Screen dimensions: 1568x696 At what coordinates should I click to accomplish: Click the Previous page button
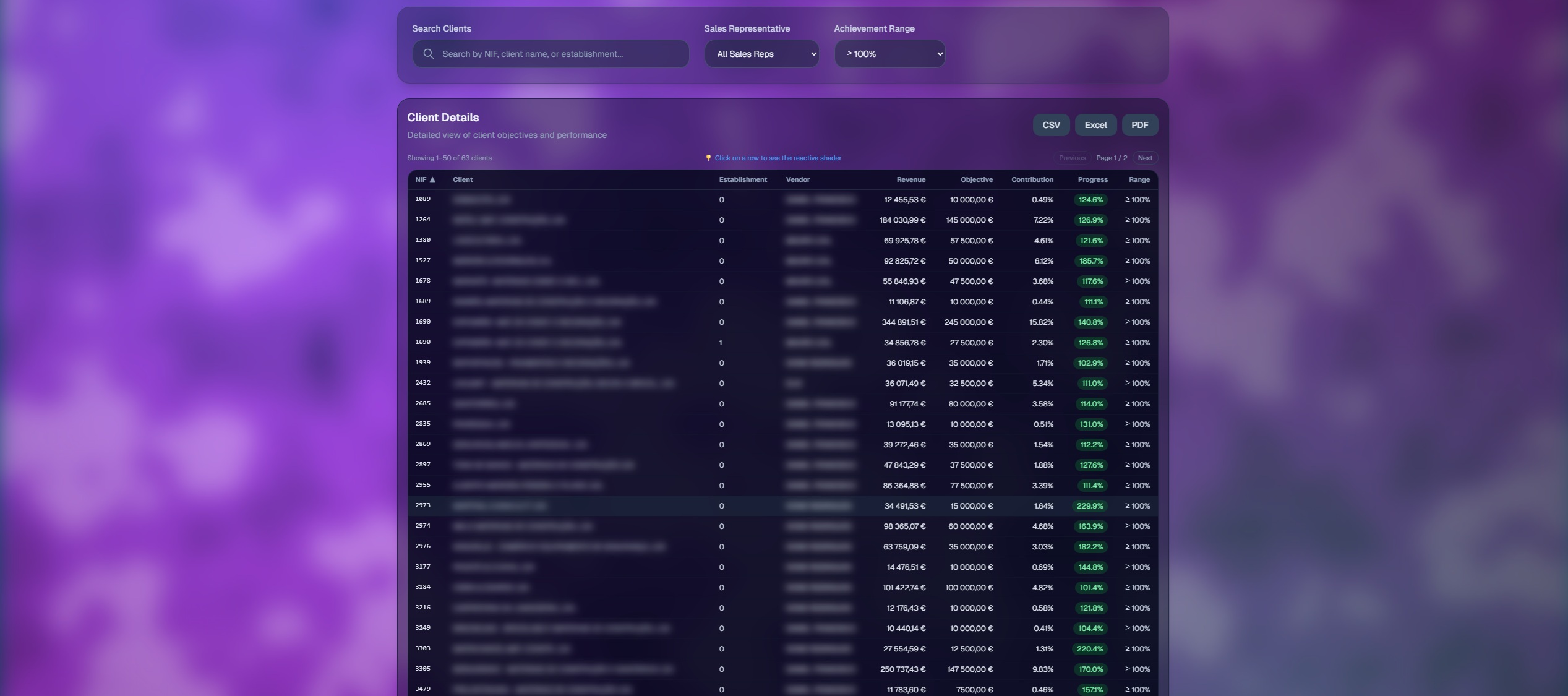1072,158
